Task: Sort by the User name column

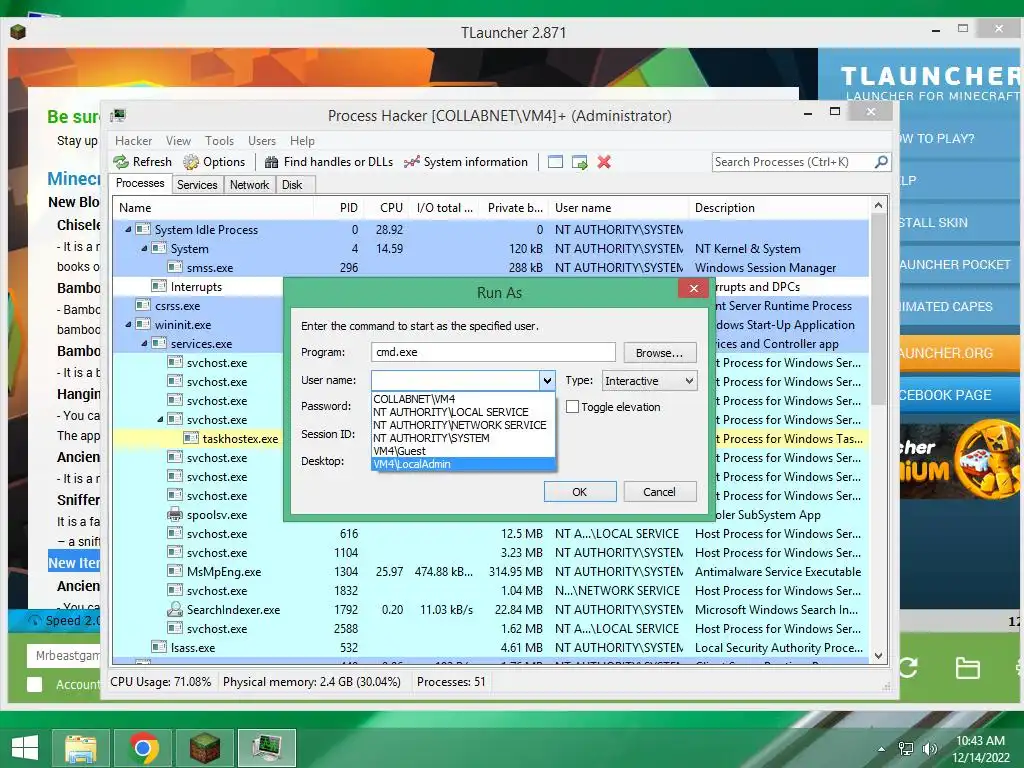Action: point(618,208)
